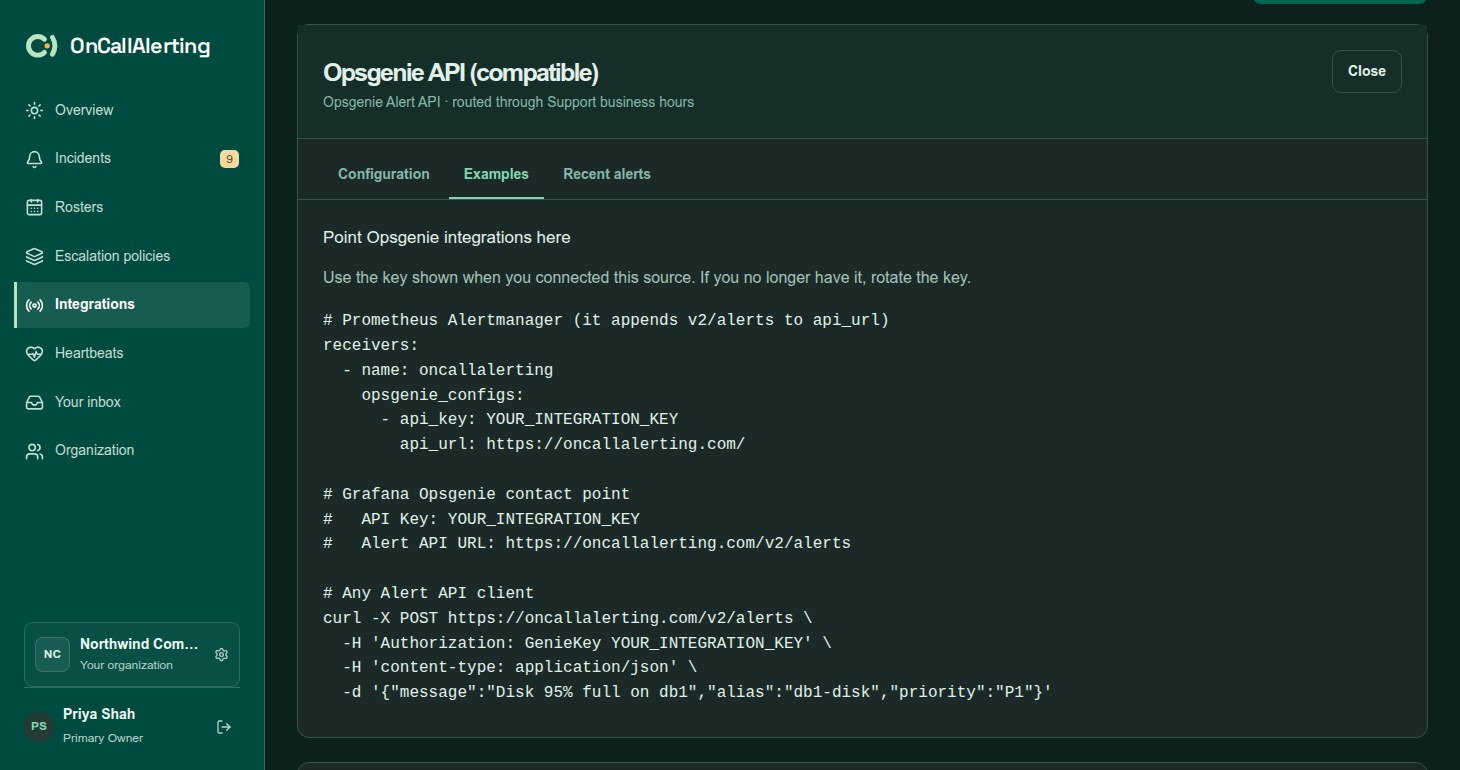
Task: Open Escalation policies
Action: click(x=132, y=256)
